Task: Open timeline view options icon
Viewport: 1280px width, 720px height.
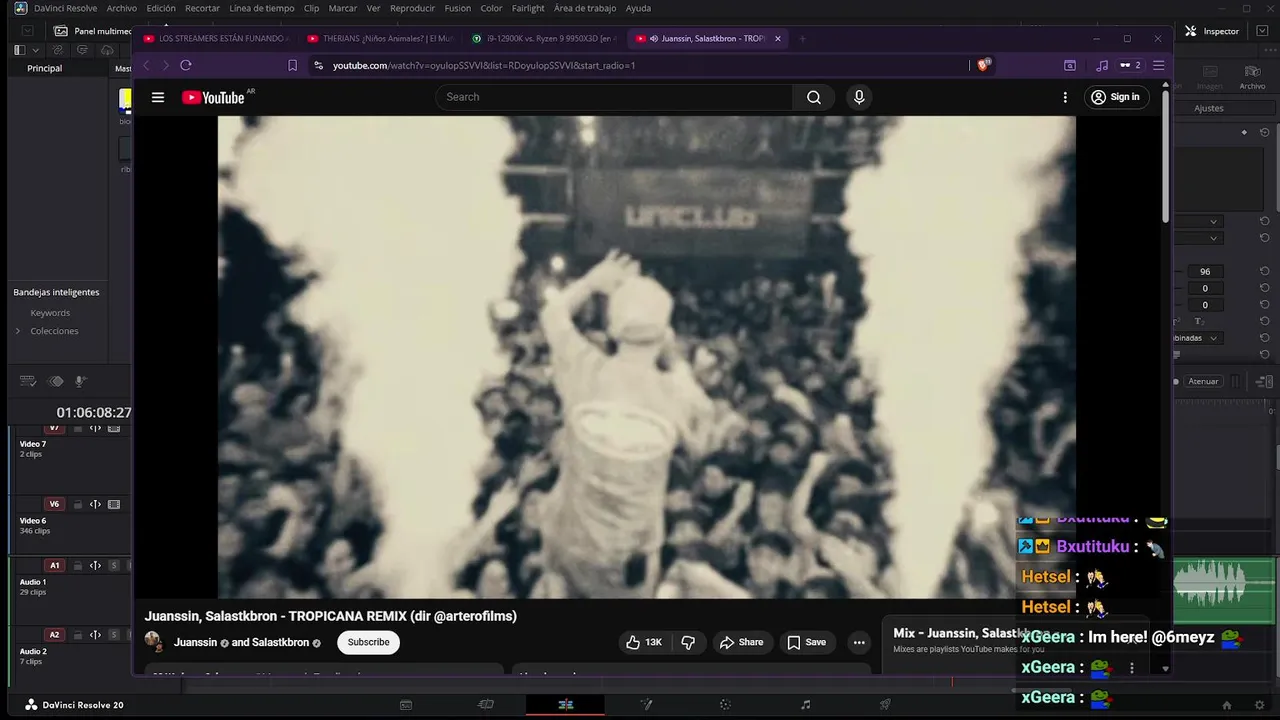Action: [x=28, y=381]
